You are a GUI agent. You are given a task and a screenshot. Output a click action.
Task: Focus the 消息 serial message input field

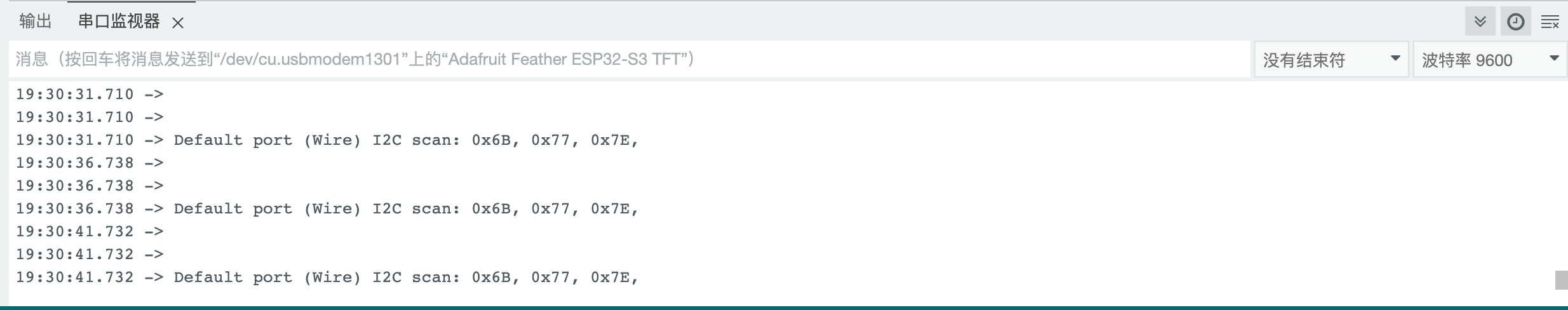coord(629,59)
